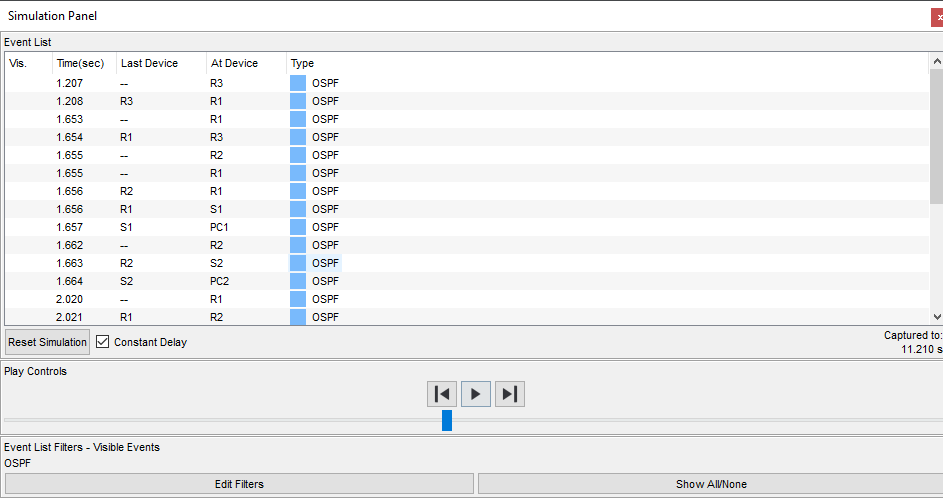Close the Simulation Panel
The width and height of the screenshot is (943, 499).
[938, 17]
